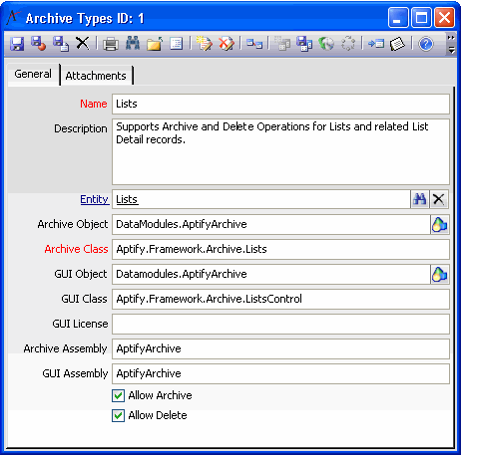Open object browser for GUI Object field

439,274
